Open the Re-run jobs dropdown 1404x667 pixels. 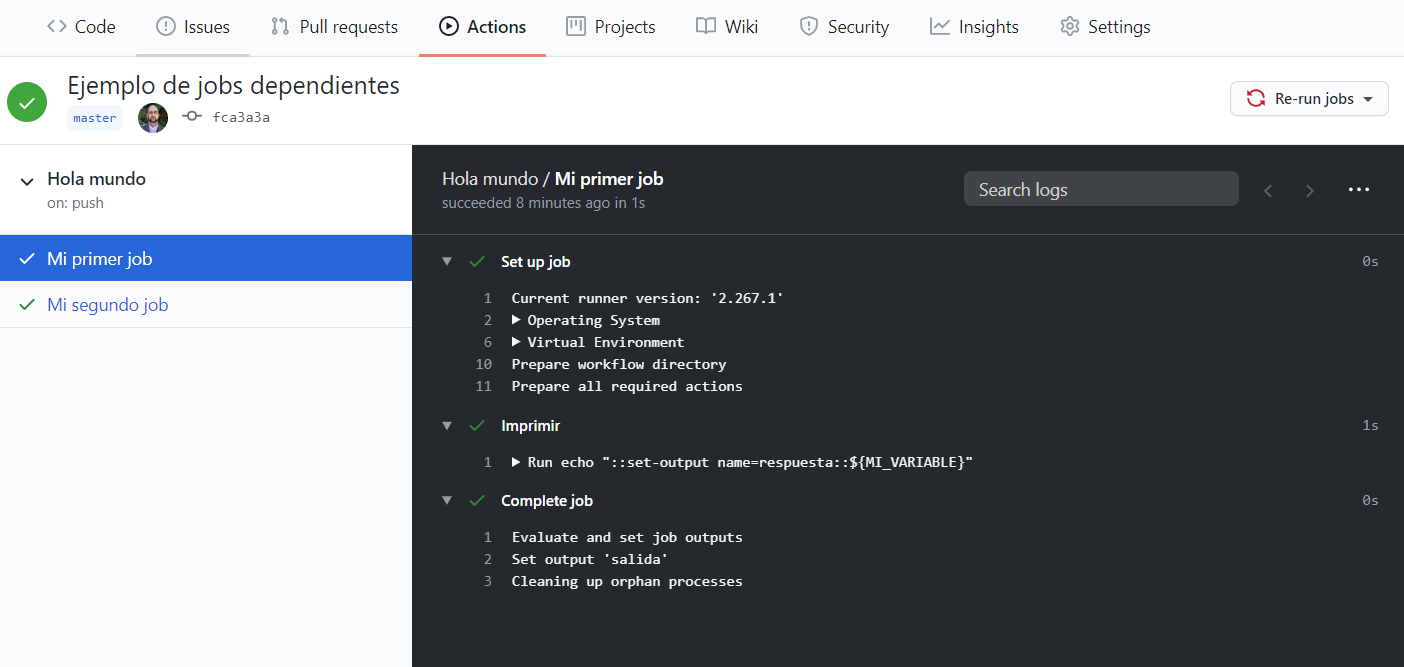point(1309,98)
